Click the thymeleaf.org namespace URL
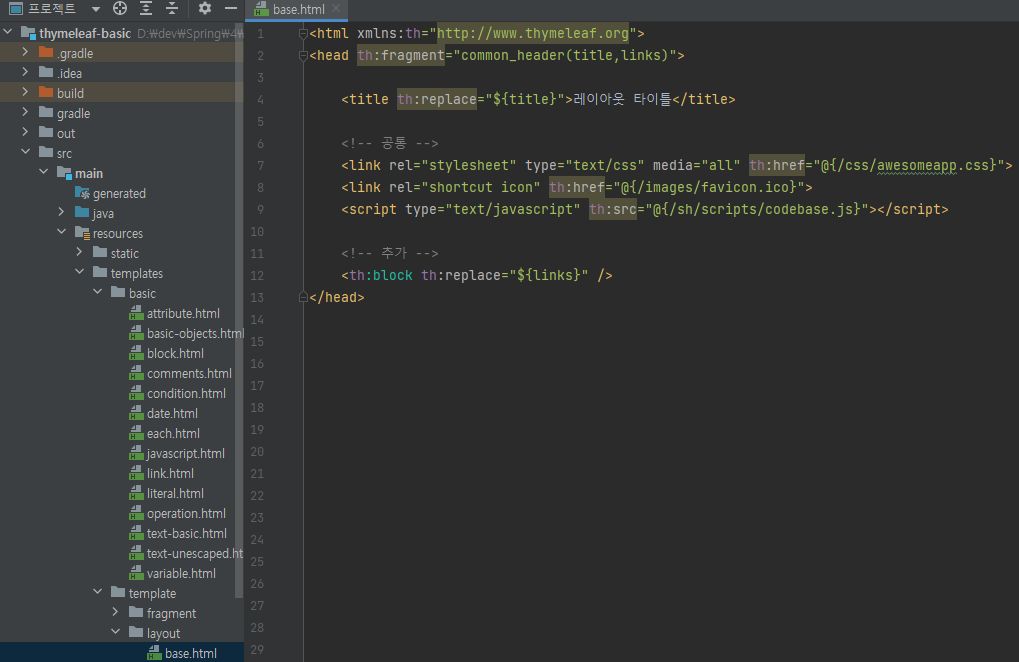The width and height of the screenshot is (1019, 662). pyautogui.click(x=533, y=33)
